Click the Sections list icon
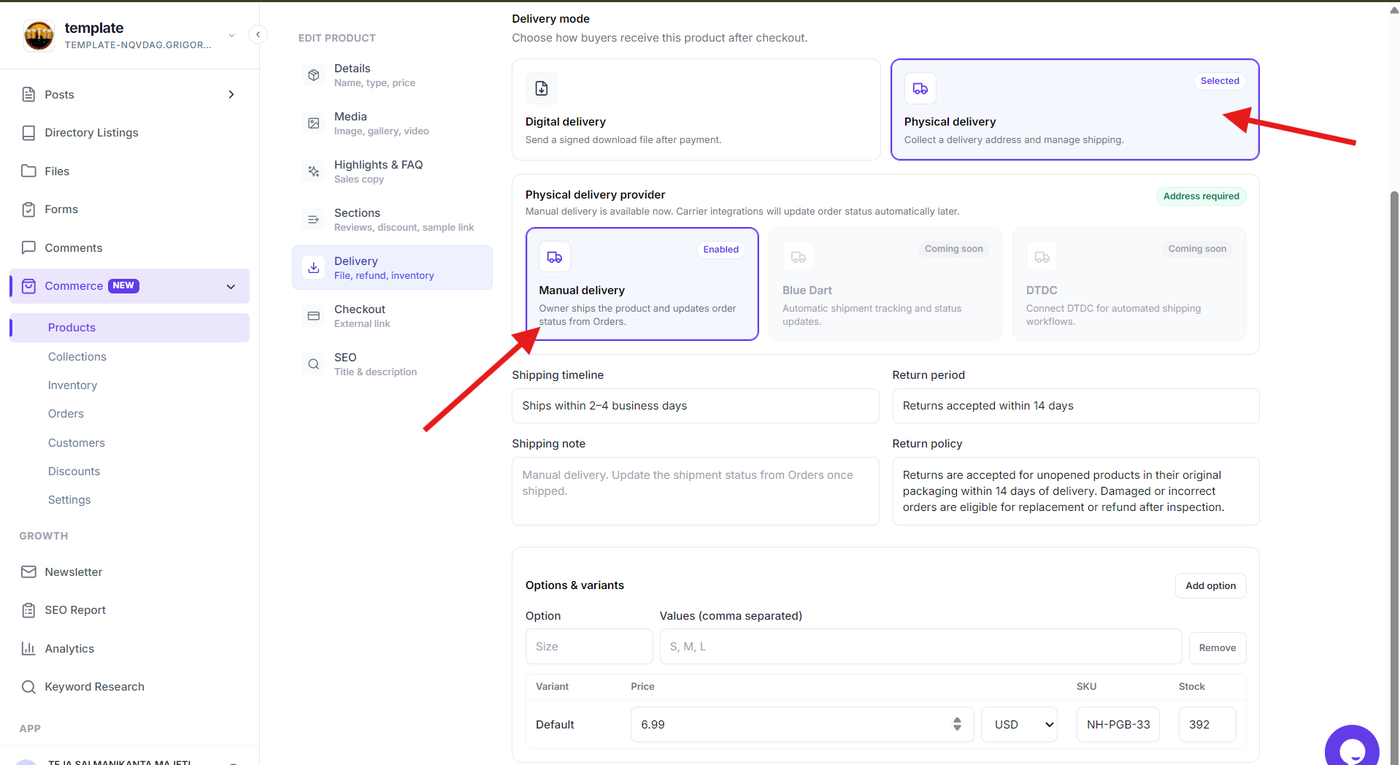Image resolution: width=1400 pixels, height=765 pixels. coord(314,219)
